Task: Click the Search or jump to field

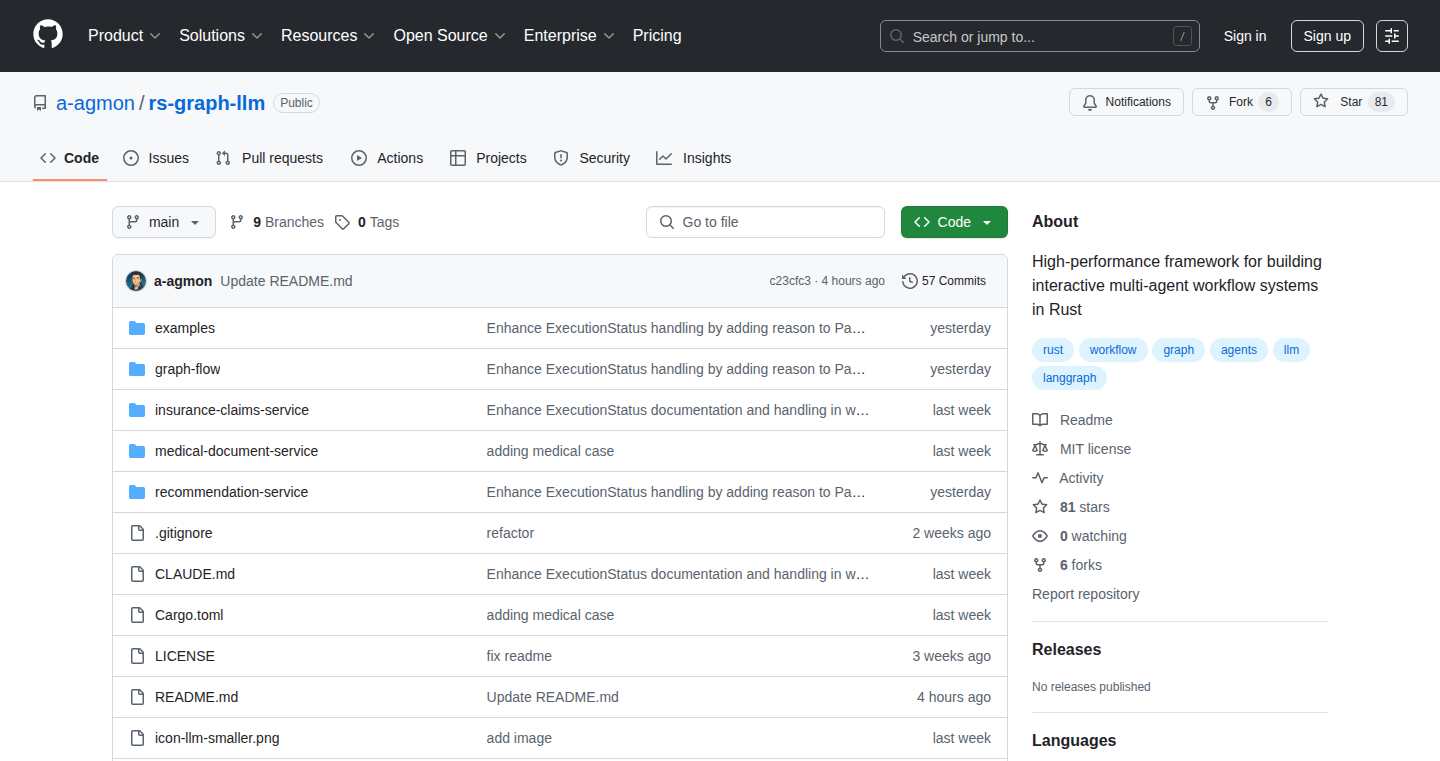Action: coord(1040,36)
